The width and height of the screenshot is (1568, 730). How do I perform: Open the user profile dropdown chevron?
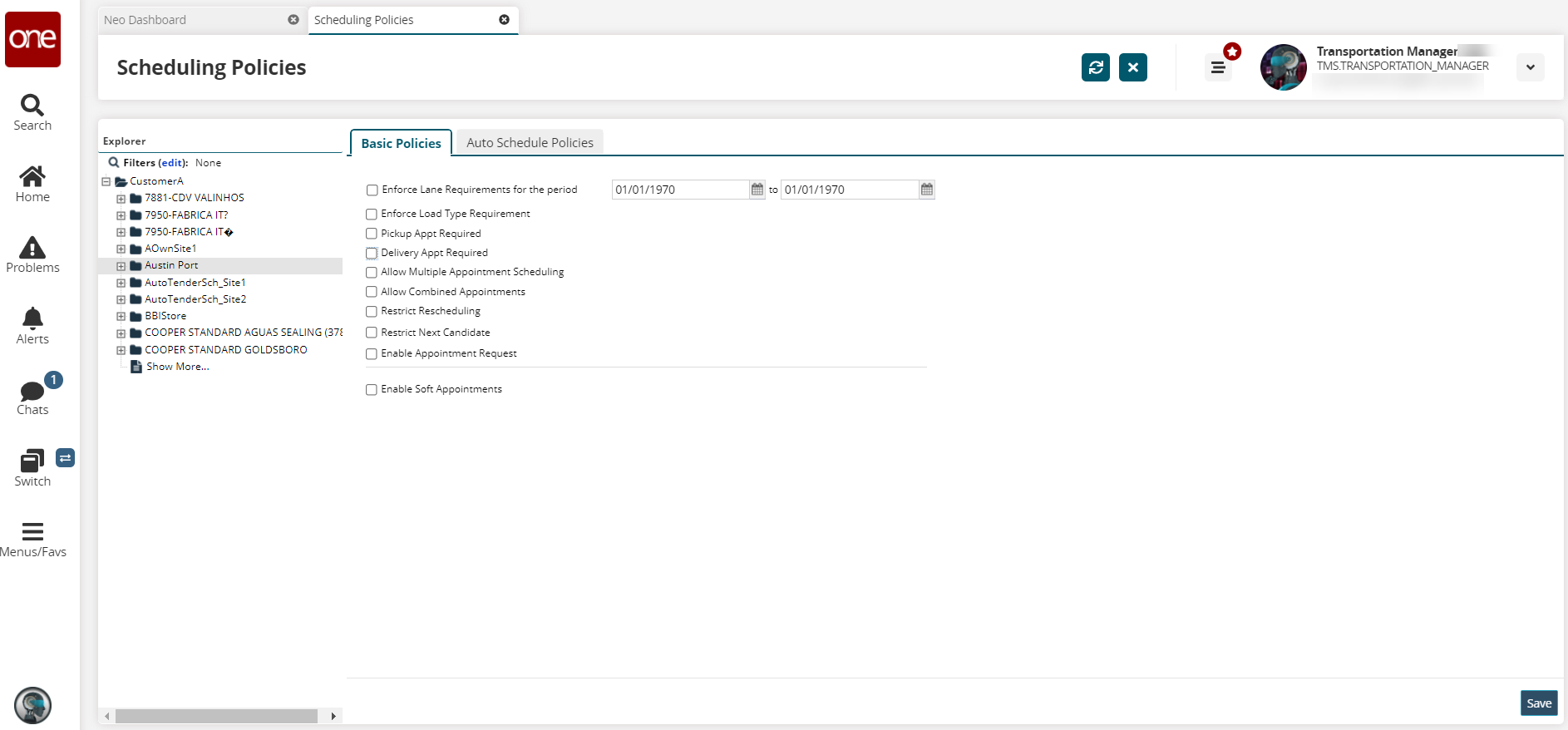pos(1531,67)
